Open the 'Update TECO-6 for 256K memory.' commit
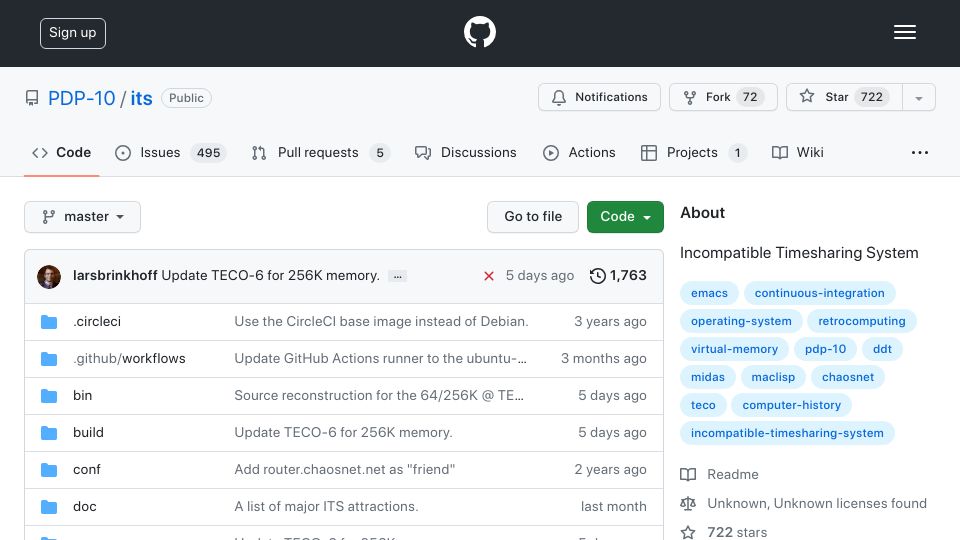 (271, 276)
